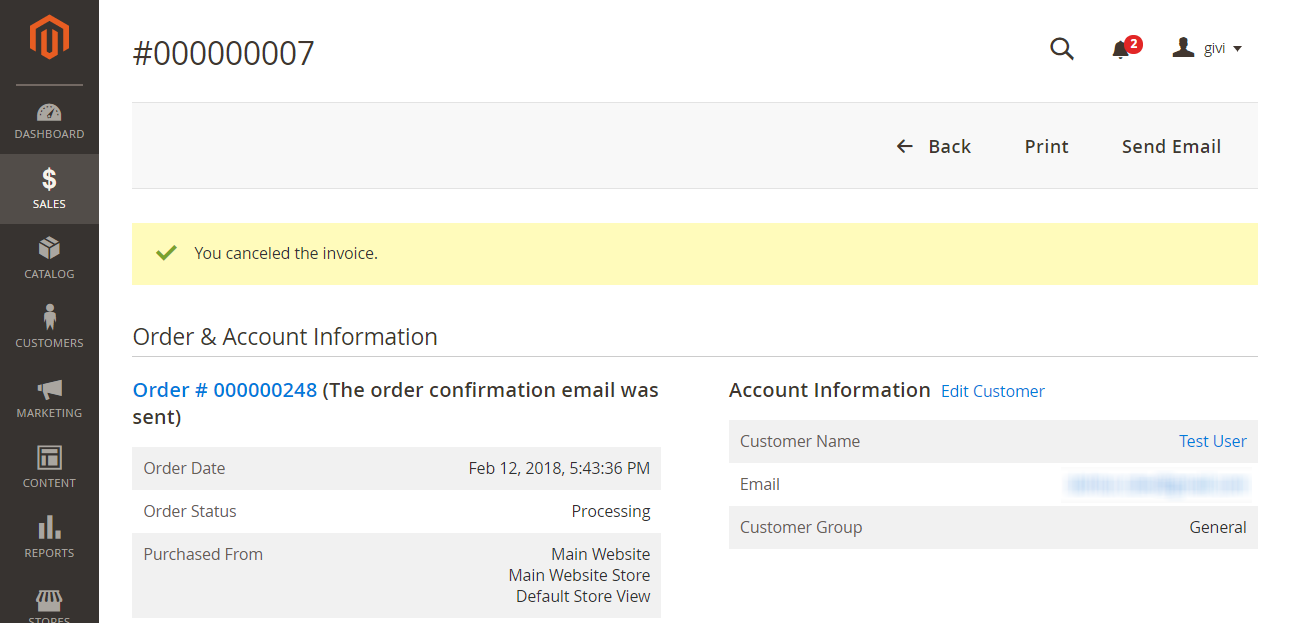Viewport: 1292px width, 623px height.
Task: Open the Catalog box icon
Action: tap(49, 248)
